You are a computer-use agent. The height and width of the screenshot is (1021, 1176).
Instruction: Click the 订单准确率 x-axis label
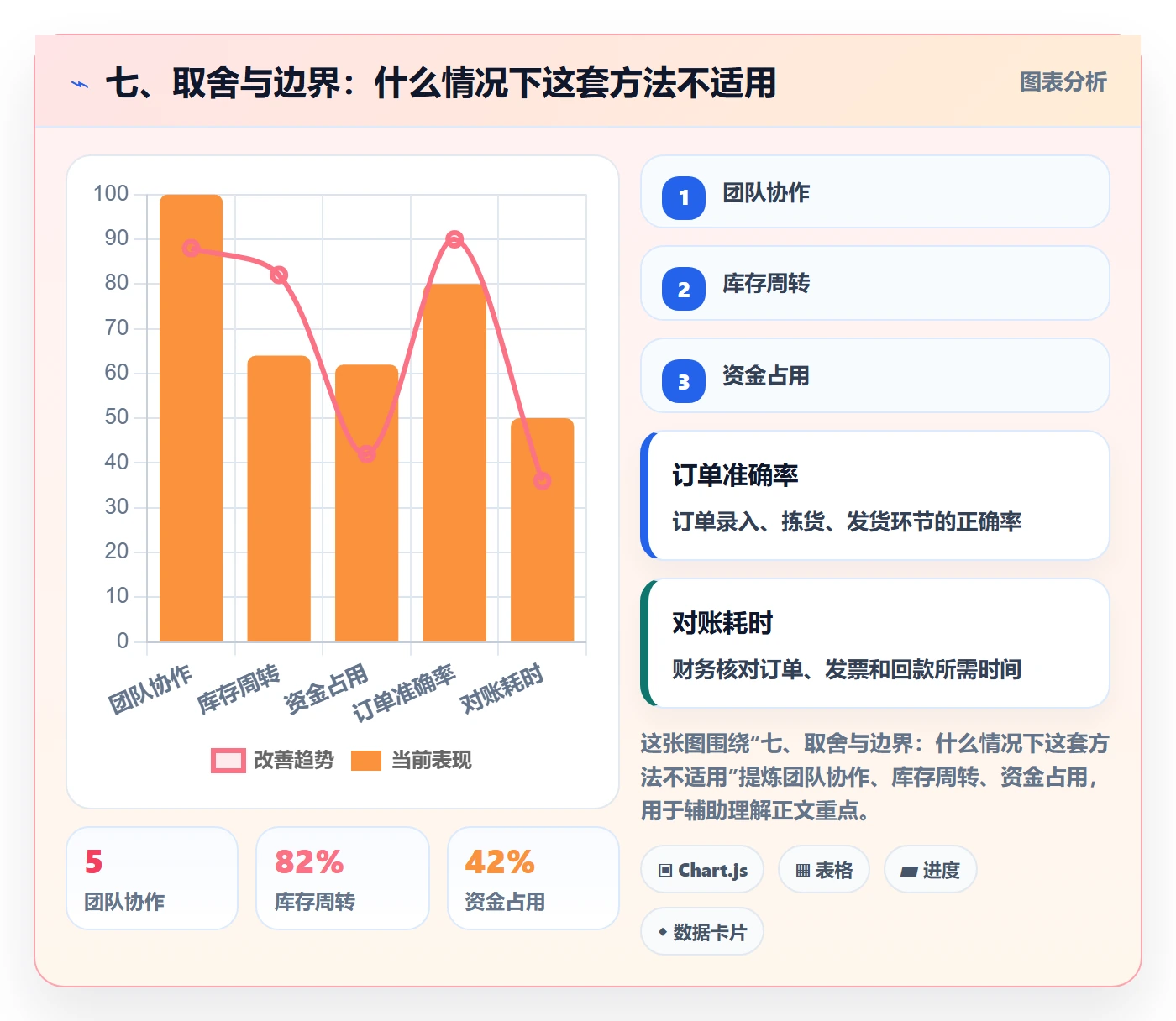click(x=404, y=693)
